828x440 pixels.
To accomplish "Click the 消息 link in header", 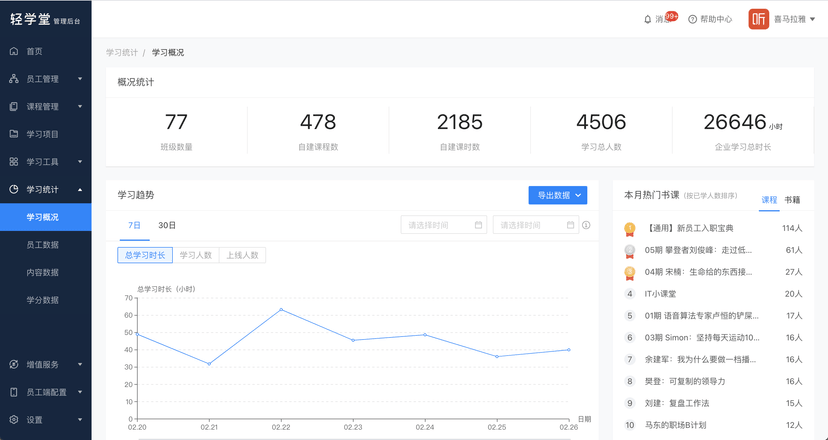I will [x=662, y=20].
